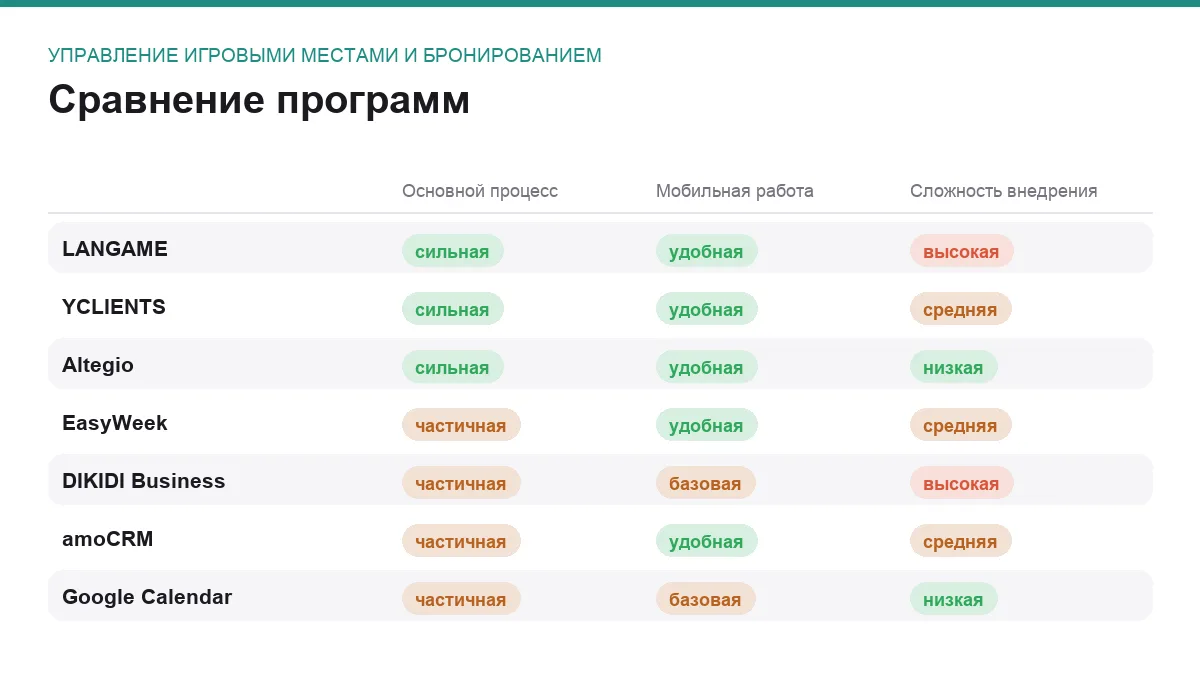Select the column header "Мобильная работа"
The image size is (1200, 676).
(x=735, y=191)
